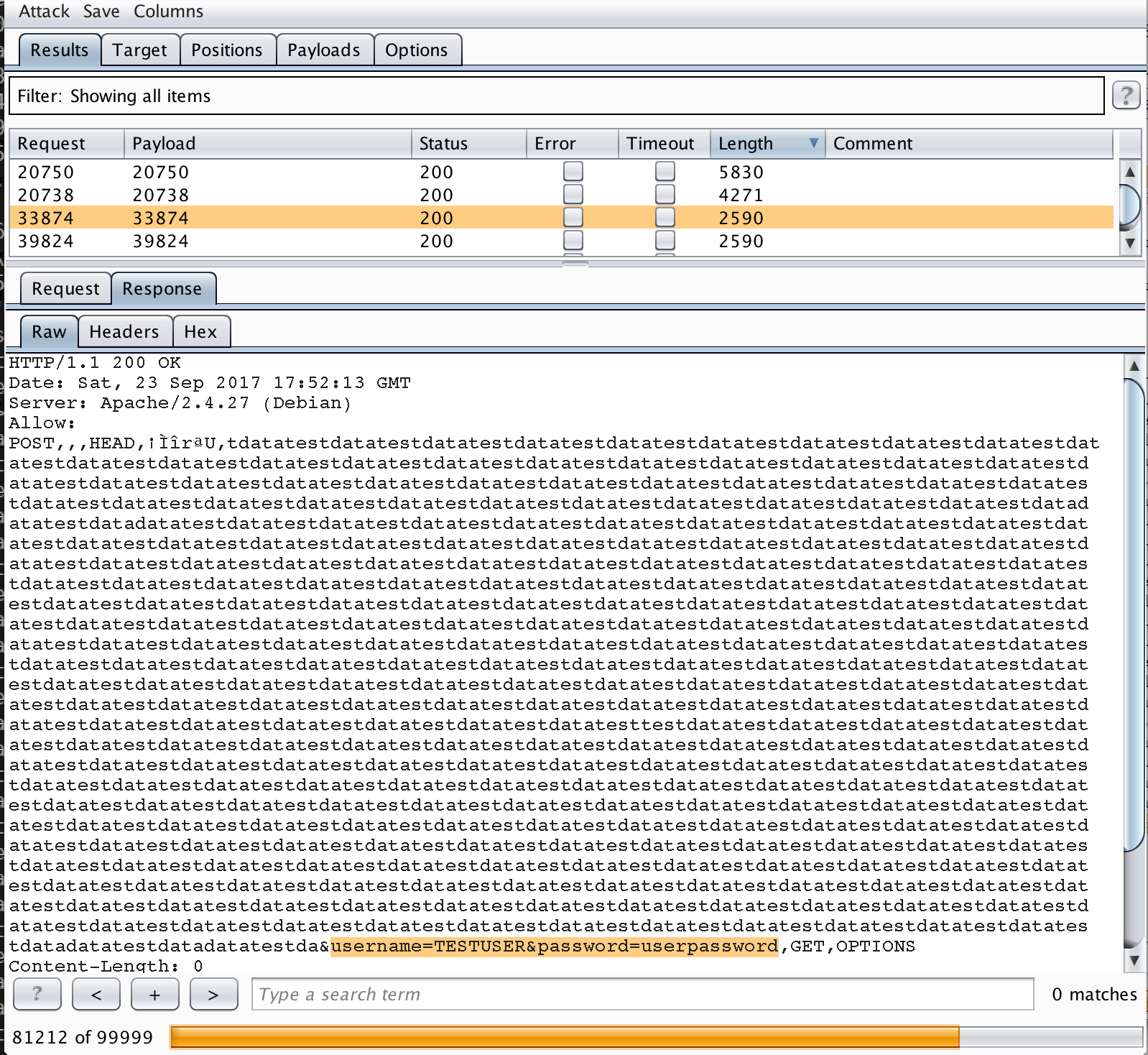
Task: Select request row 20750
Action: [x=560, y=172]
